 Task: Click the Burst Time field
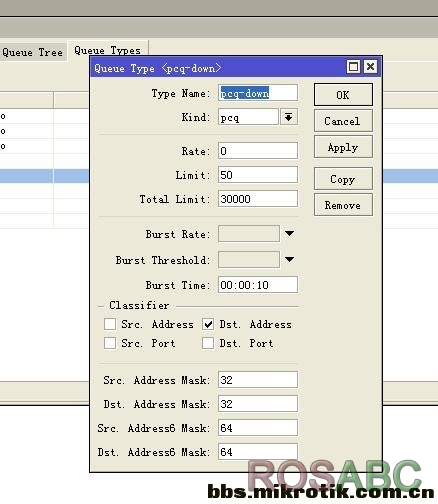pyautogui.click(x=258, y=285)
